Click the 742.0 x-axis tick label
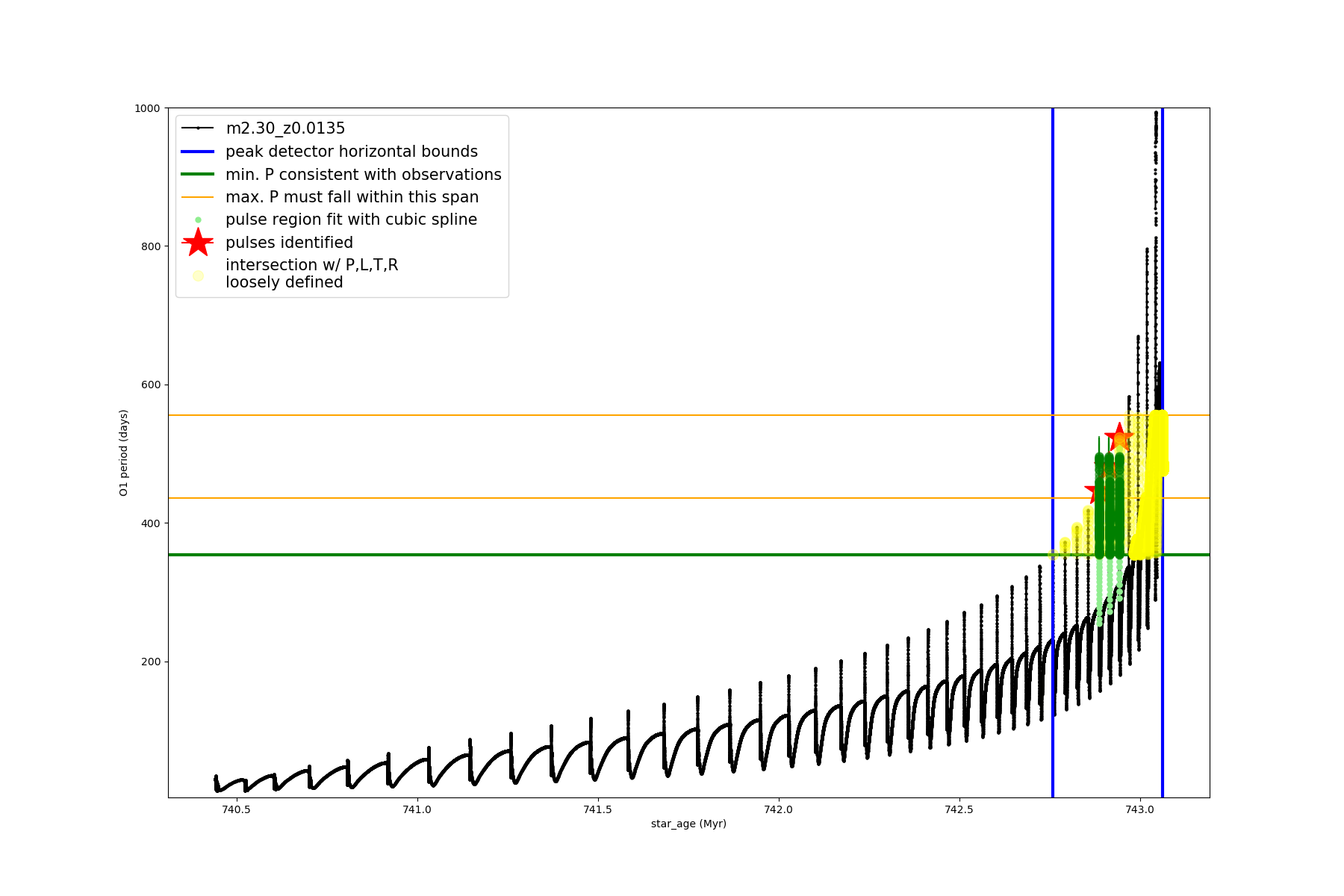Viewport: 1344px width, 896px height. click(x=778, y=809)
